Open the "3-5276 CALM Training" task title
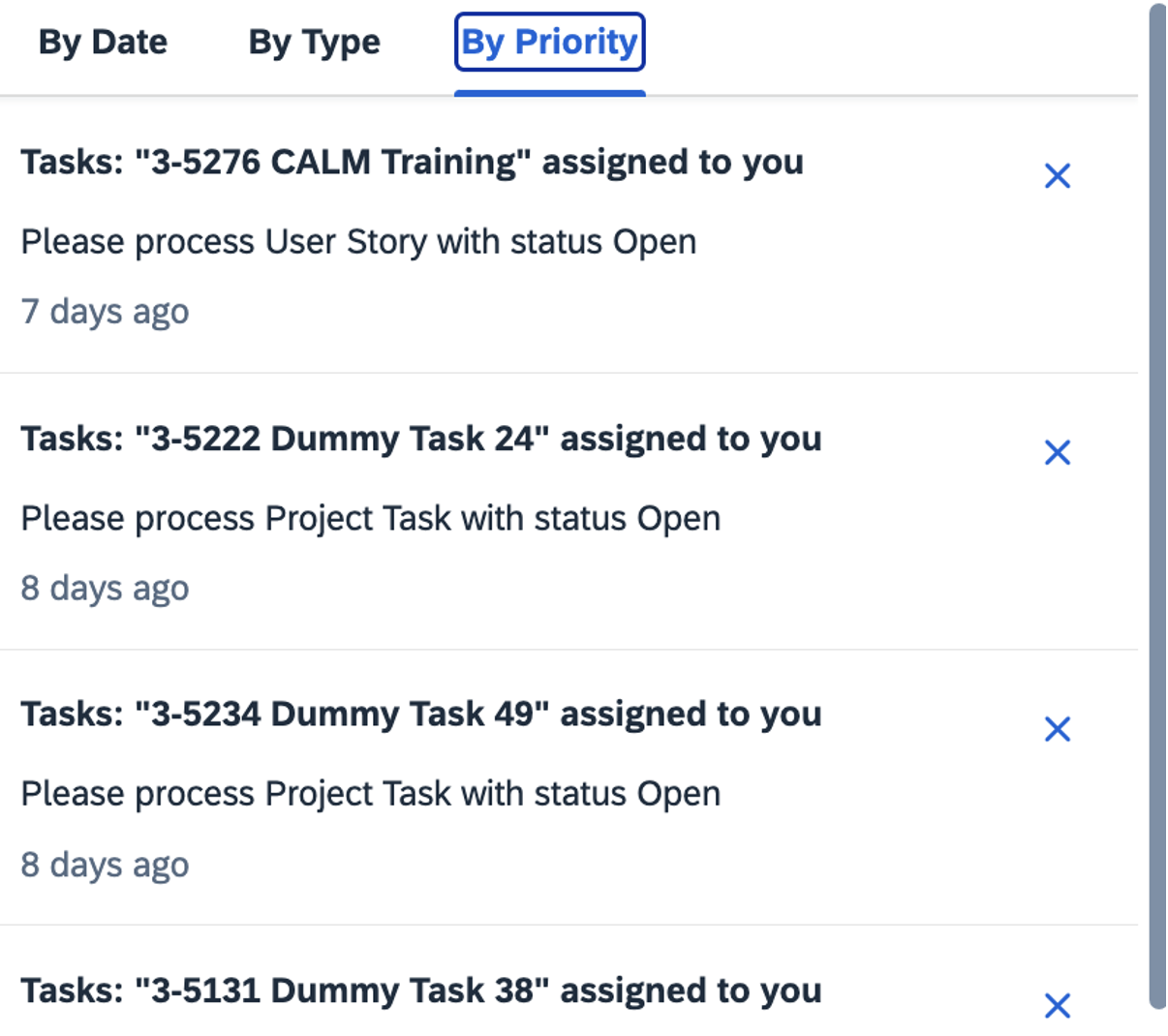Image resolution: width=1168 pixels, height=1036 pixels. pos(412,162)
